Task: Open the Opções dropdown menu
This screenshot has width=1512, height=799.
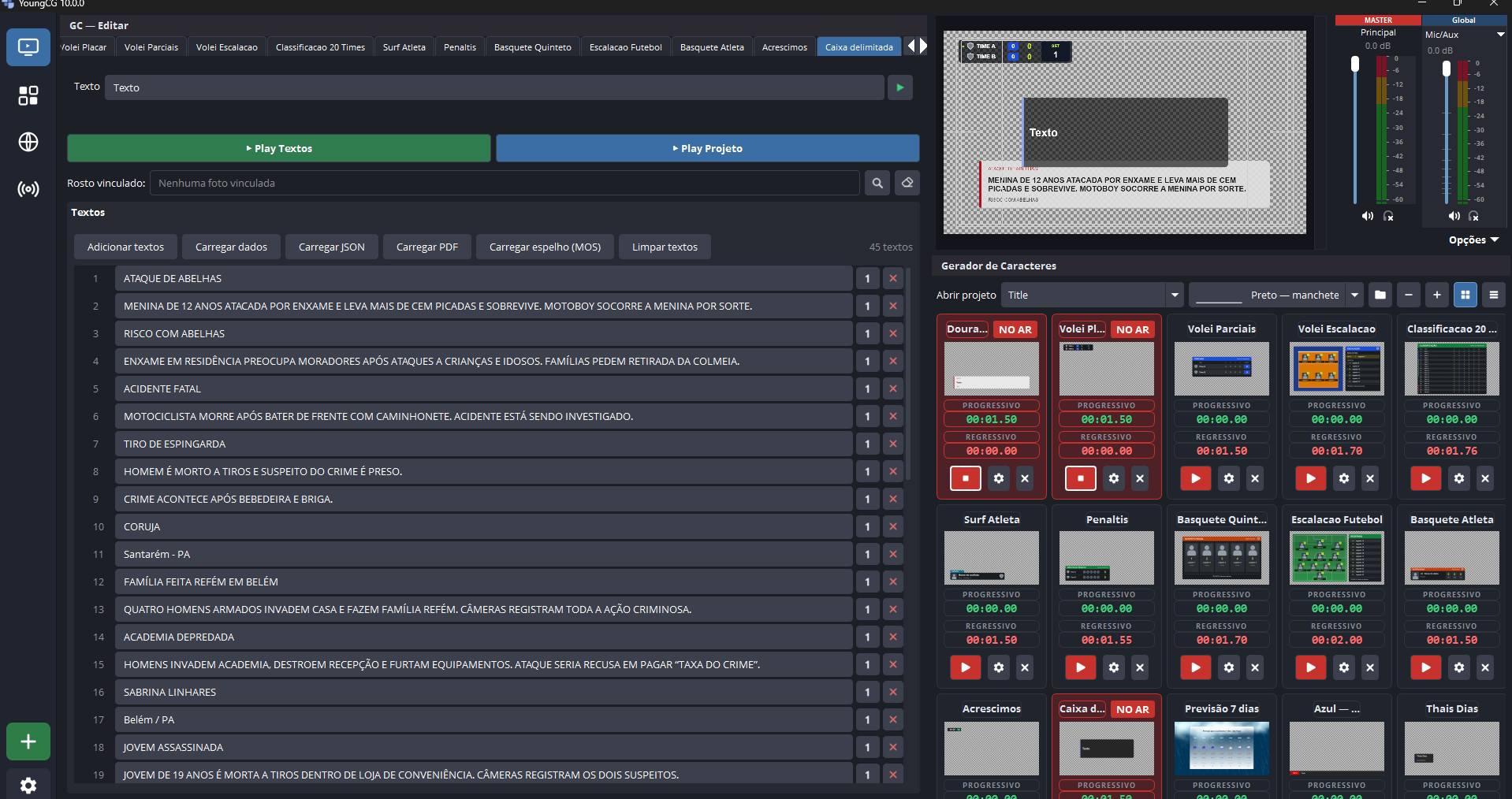Action: click(1473, 240)
